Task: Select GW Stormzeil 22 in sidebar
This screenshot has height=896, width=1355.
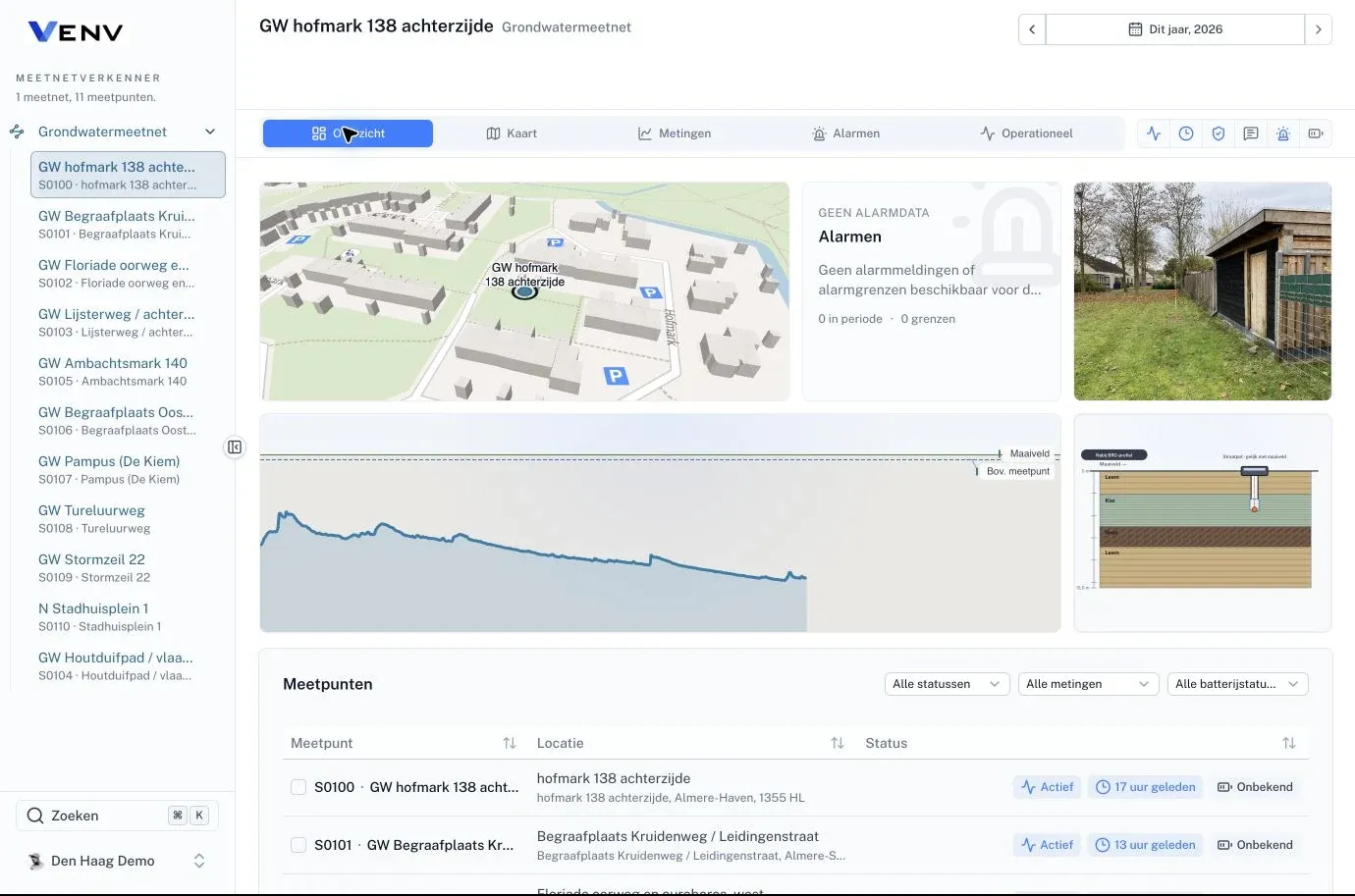Action: point(128,567)
